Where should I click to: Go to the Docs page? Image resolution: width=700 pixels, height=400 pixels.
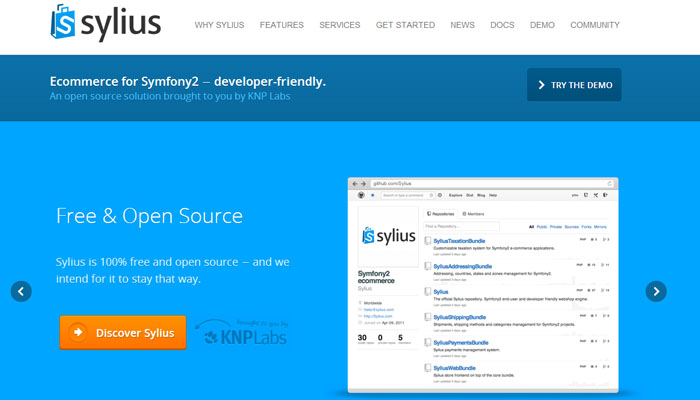[x=502, y=25]
